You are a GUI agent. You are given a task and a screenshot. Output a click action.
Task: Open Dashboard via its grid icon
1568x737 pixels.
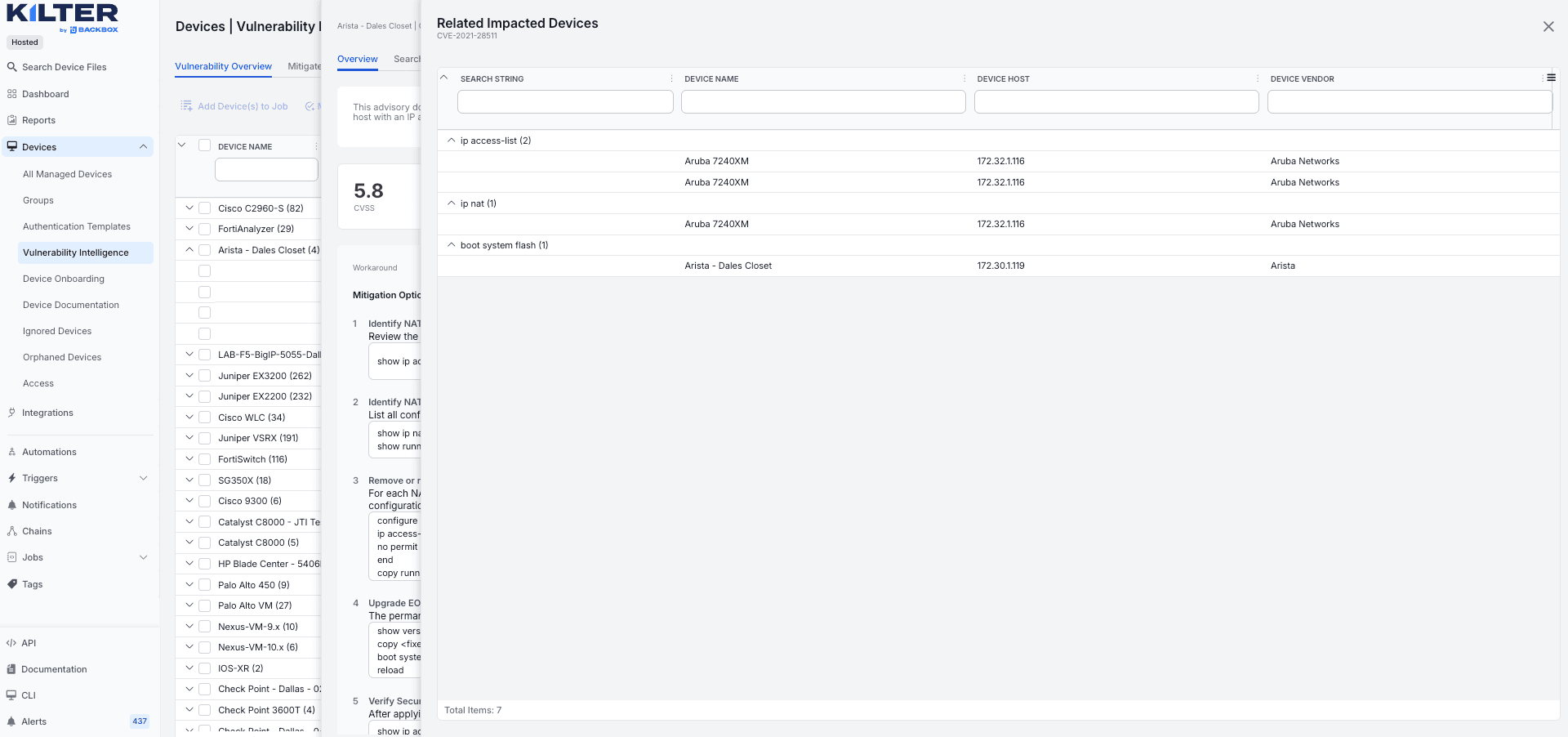point(11,94)
